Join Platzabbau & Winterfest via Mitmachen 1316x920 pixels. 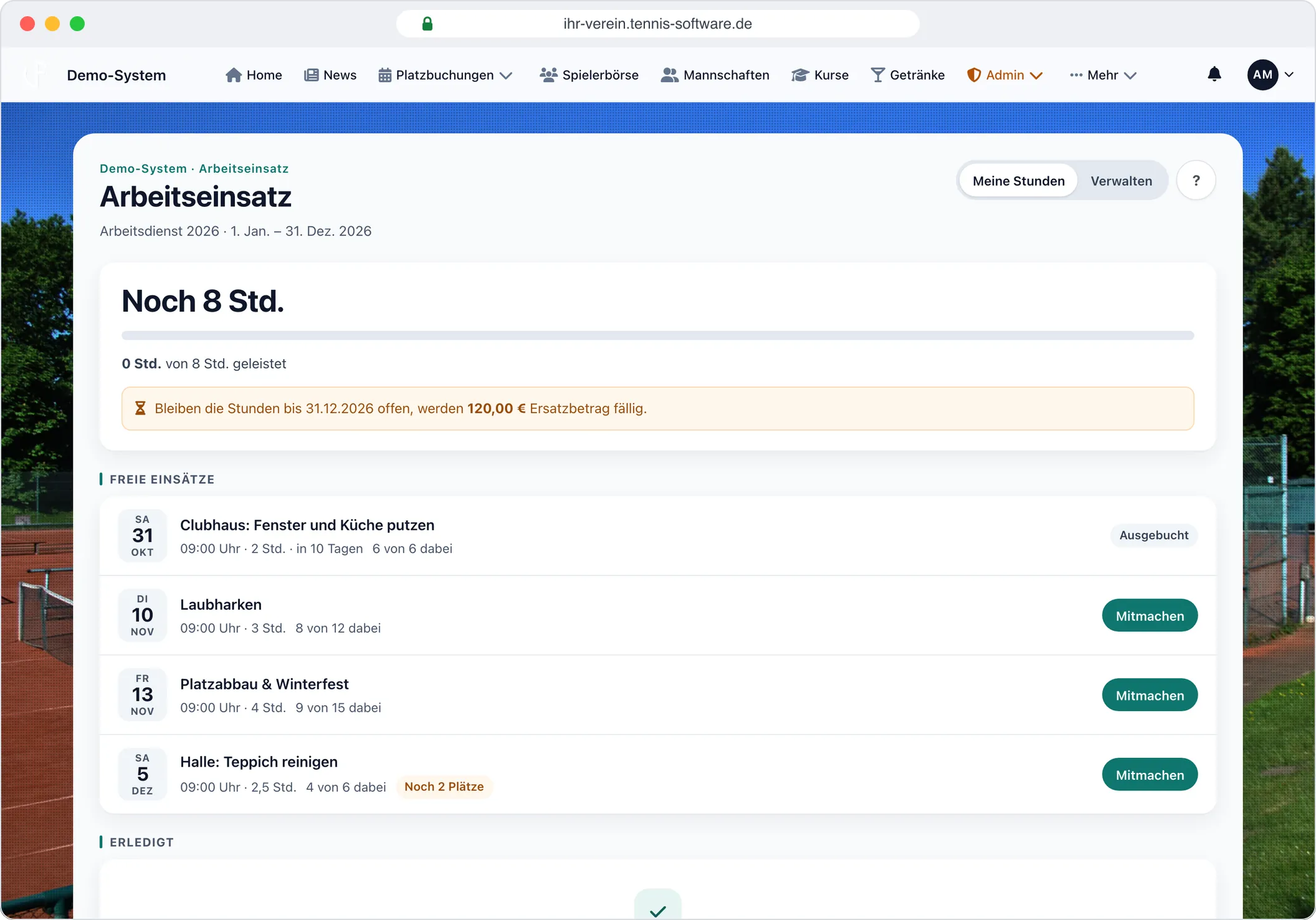point(1150,695)
